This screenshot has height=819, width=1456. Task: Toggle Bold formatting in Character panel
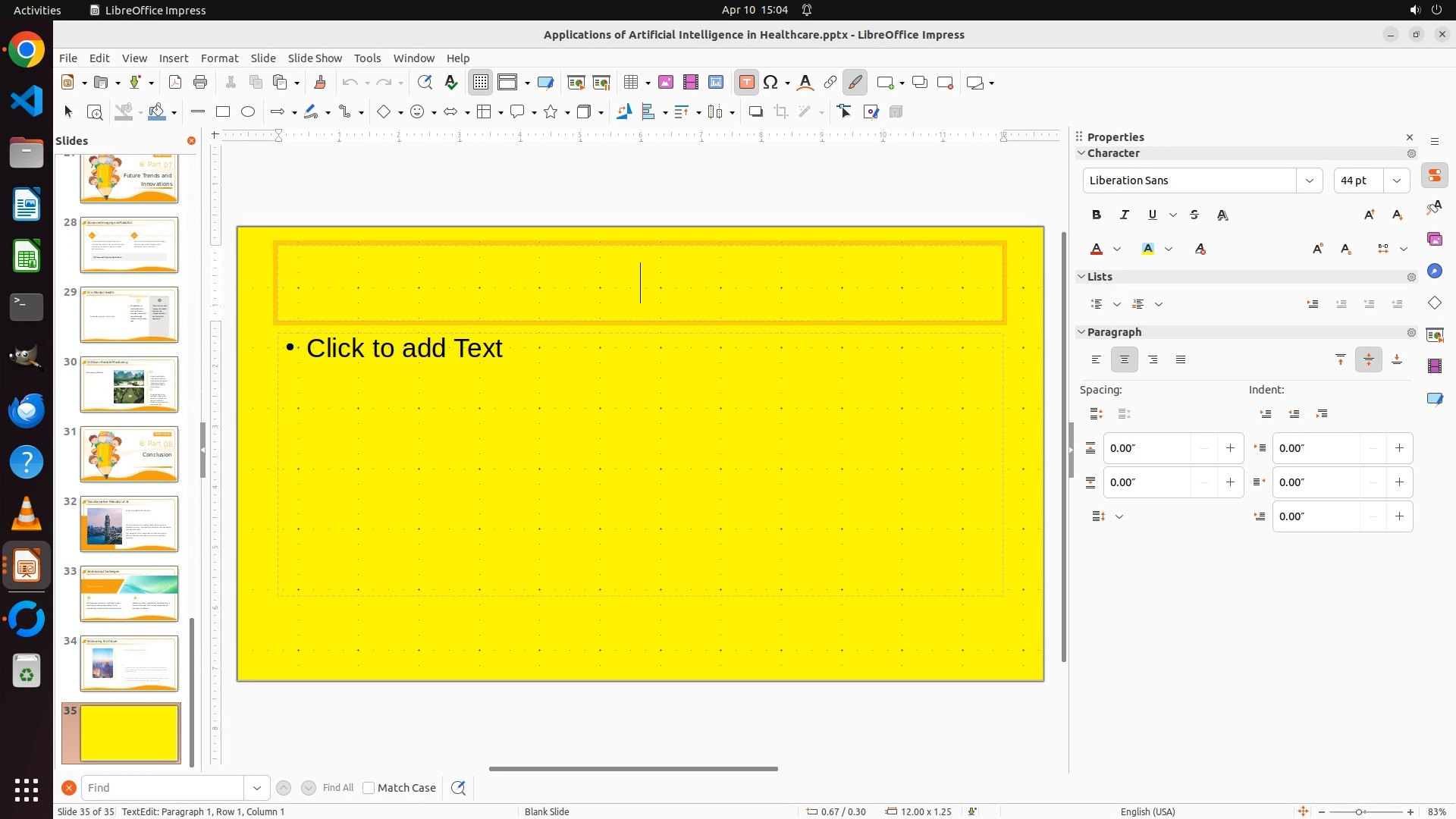(x=1097, y=215)
